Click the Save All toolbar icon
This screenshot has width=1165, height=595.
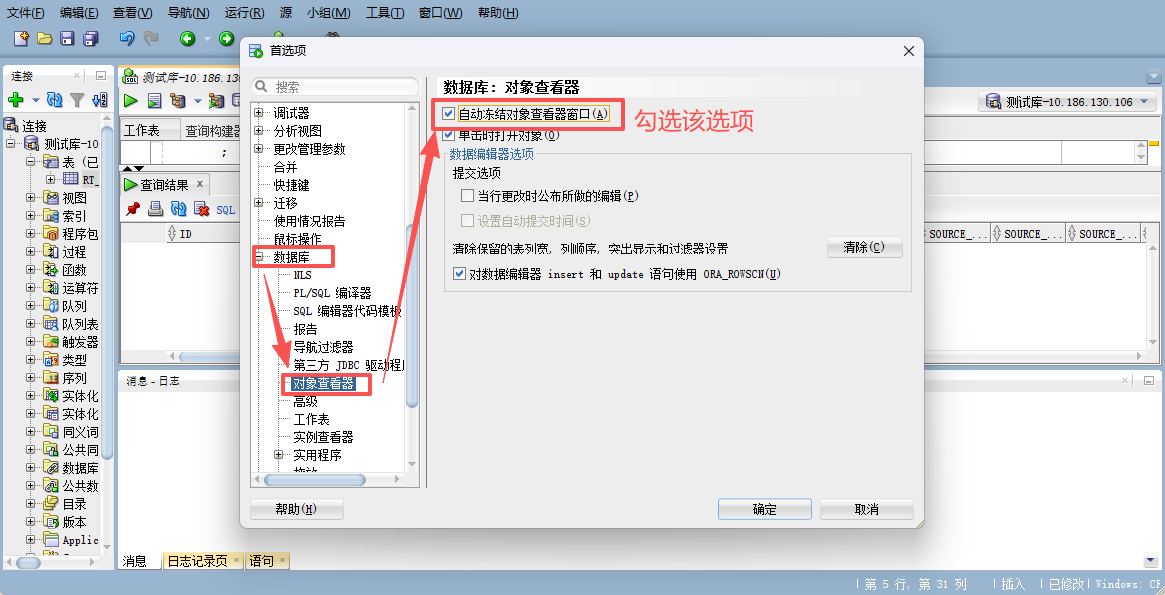[91, 38]
